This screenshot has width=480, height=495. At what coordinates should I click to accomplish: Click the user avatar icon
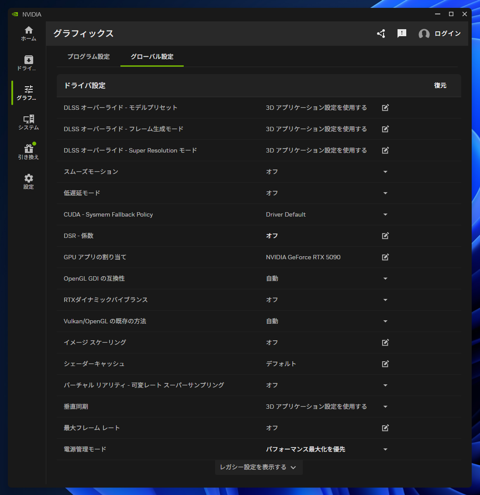pos(424,34)
